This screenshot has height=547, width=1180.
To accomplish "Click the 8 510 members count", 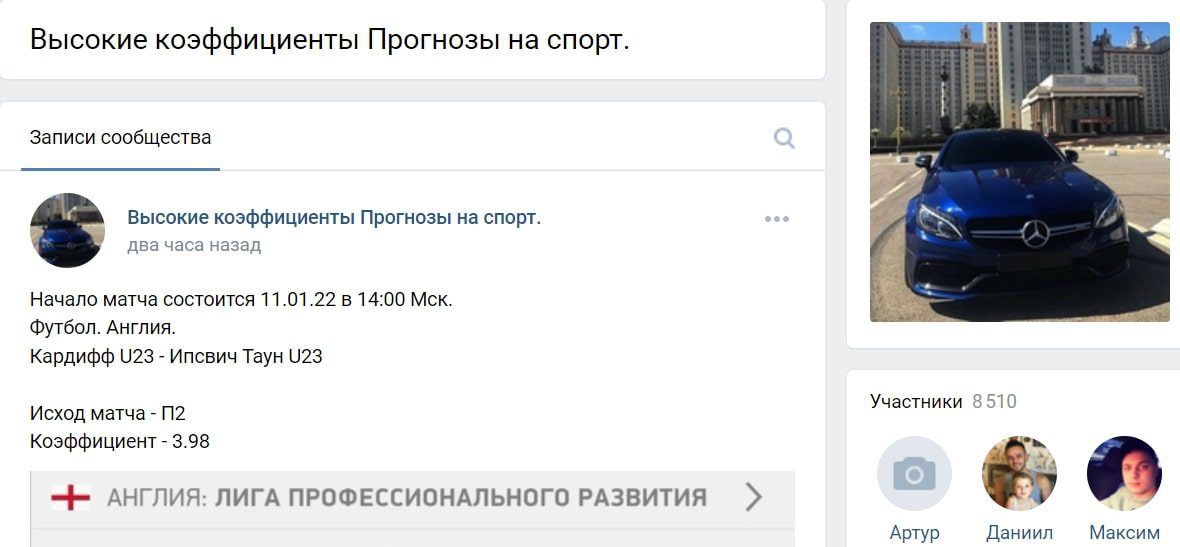I will click(994, 402).
